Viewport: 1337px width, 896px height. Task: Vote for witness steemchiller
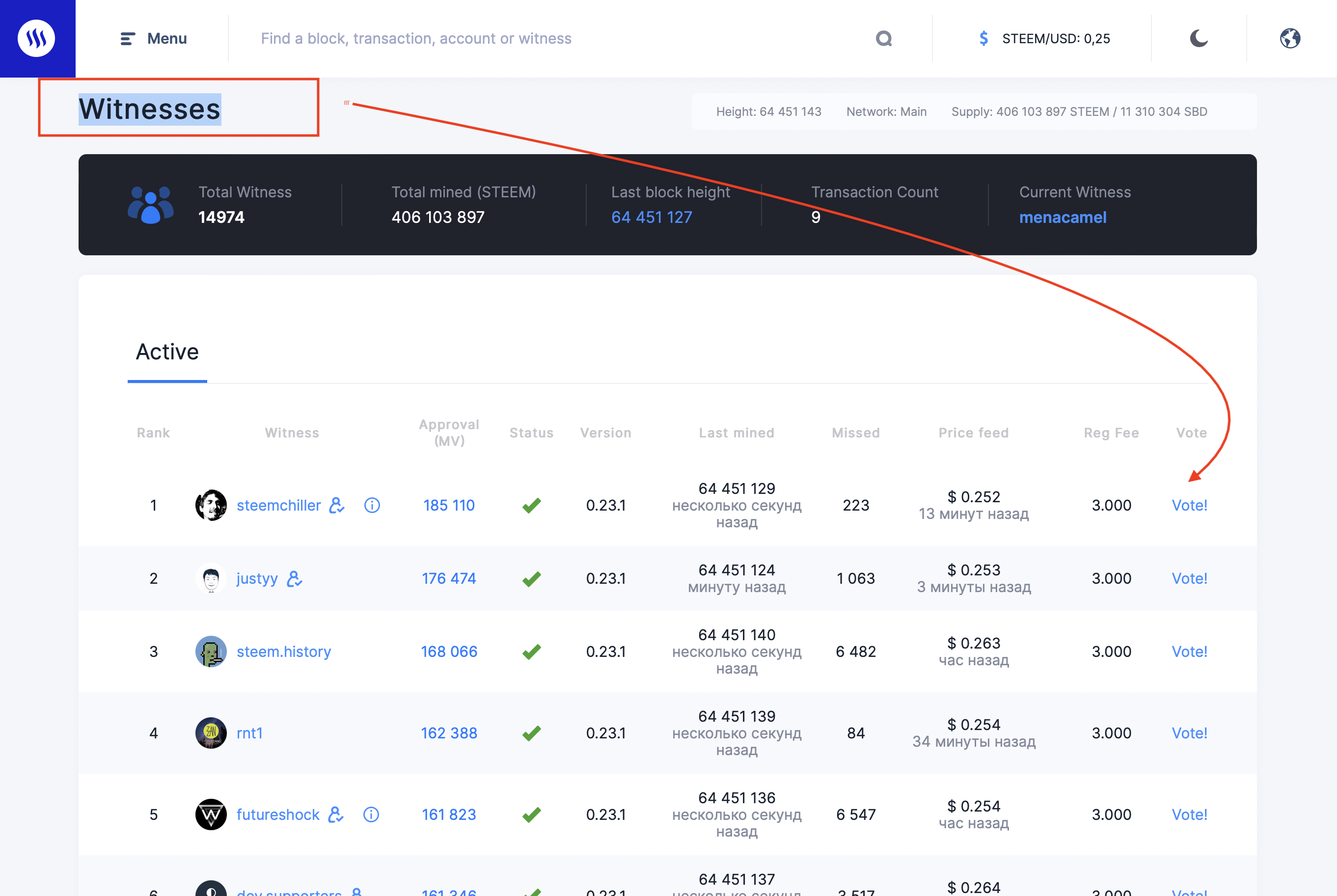pyautogui.click(x=1189, y=505)
